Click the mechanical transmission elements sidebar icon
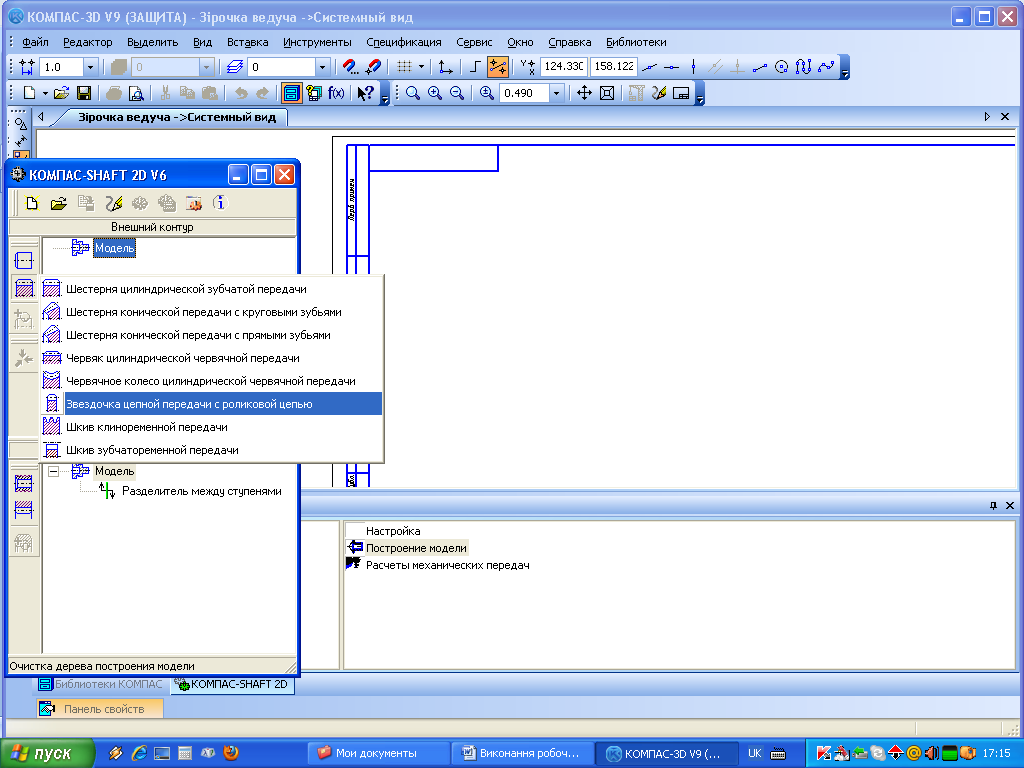The width and height of the screenshot is (1024, 768). (24, 288)
